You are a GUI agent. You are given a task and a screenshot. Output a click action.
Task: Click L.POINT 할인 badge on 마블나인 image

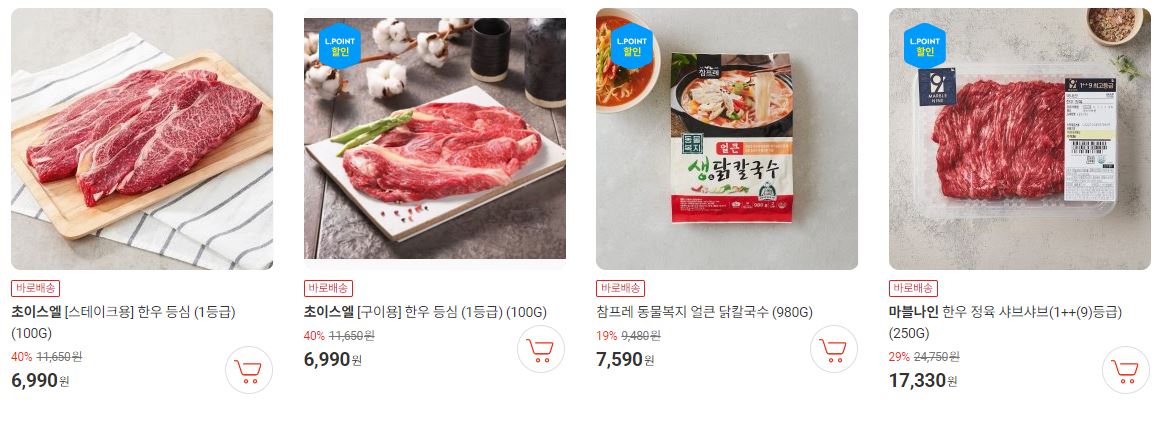(x=925, y=46)
